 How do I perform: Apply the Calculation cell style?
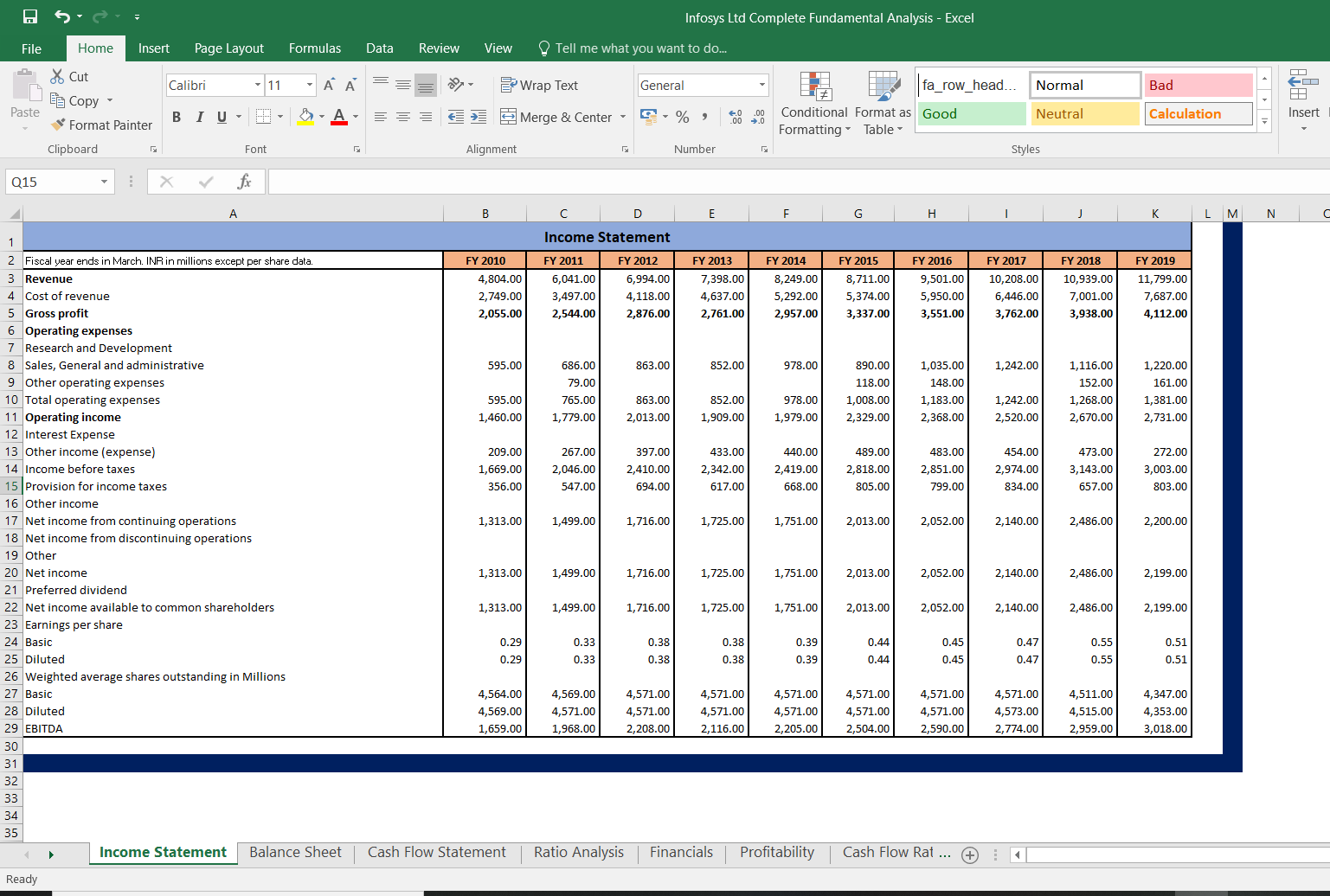(1198, 113)
